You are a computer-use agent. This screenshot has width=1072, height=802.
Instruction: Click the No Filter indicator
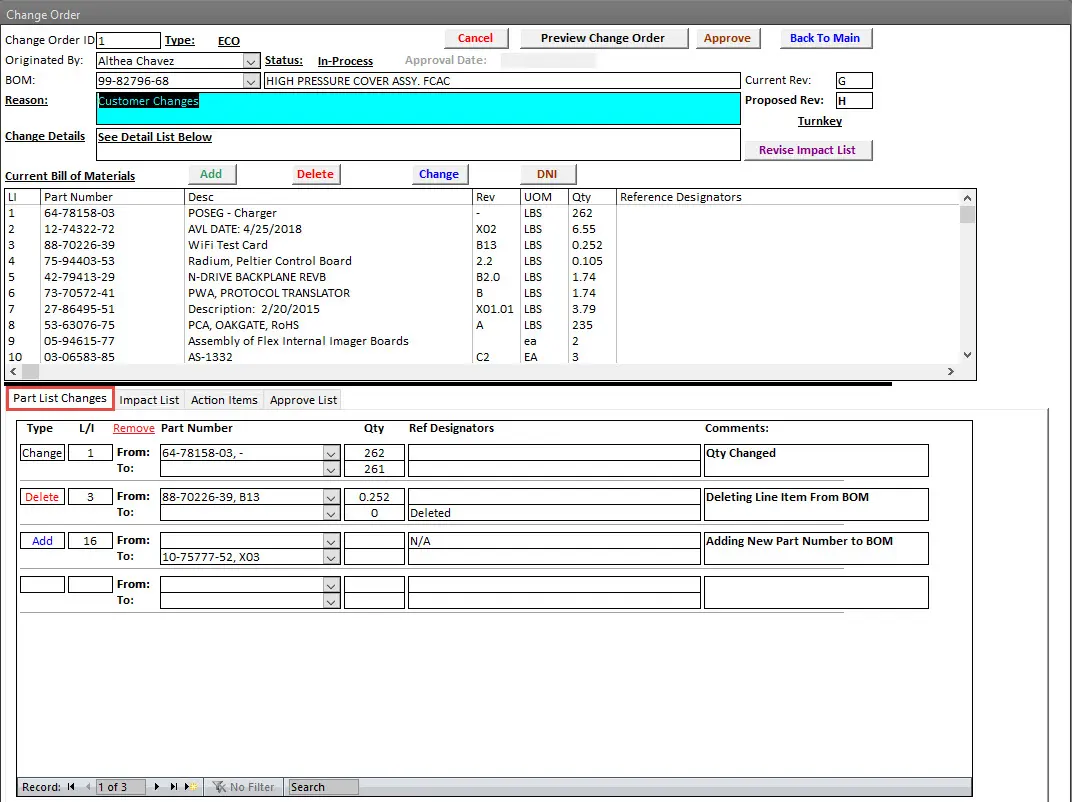click(243, 787)
